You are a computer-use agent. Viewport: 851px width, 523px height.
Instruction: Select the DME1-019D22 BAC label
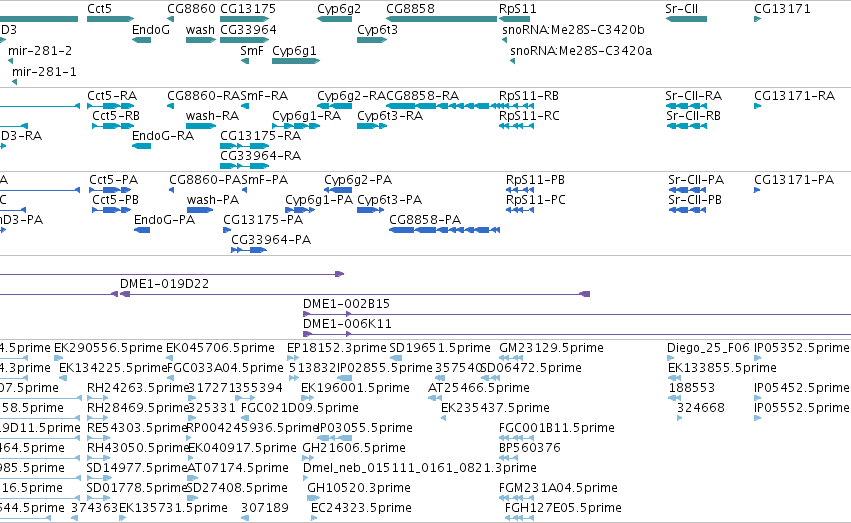(x=164, y=284)
